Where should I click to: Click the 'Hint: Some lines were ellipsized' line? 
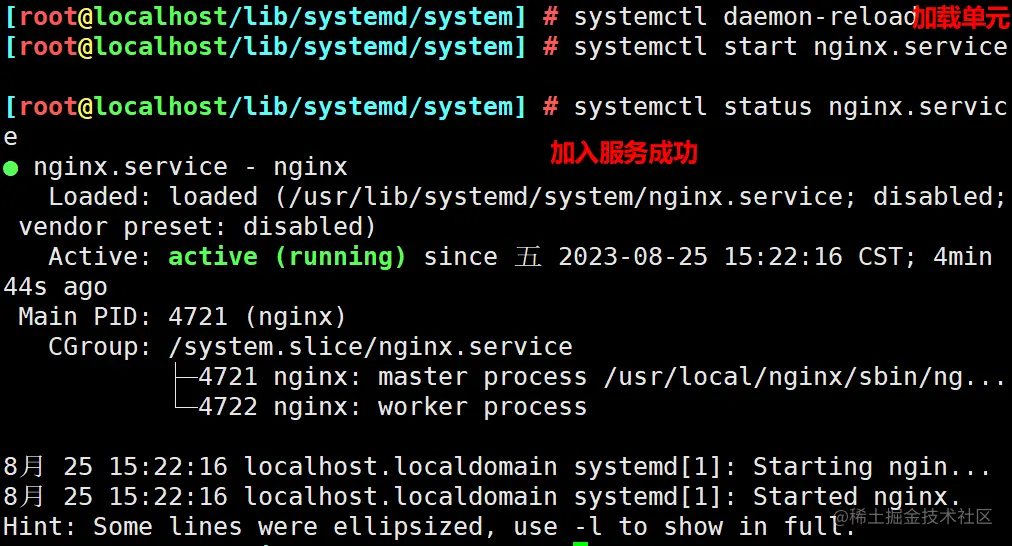click(429, 527)
